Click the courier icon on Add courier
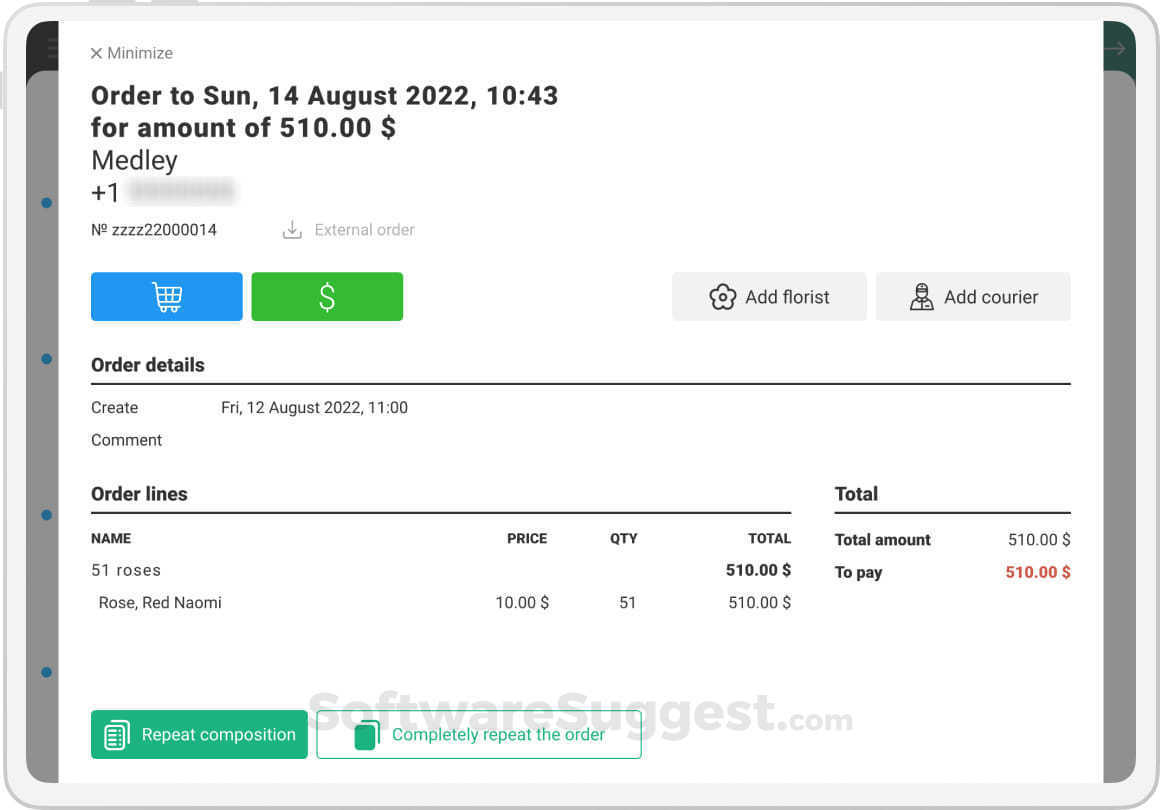The width and height of the screenshot is (1160, 810). point(921,297)
